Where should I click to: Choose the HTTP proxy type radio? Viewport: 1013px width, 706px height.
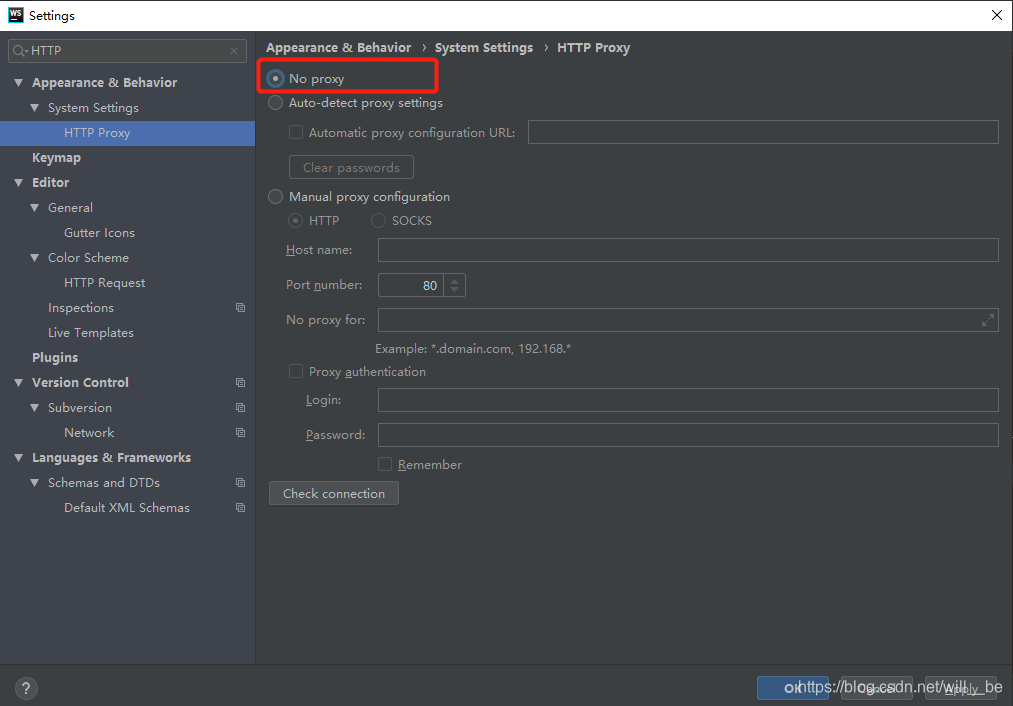click(x=295, y=221)
